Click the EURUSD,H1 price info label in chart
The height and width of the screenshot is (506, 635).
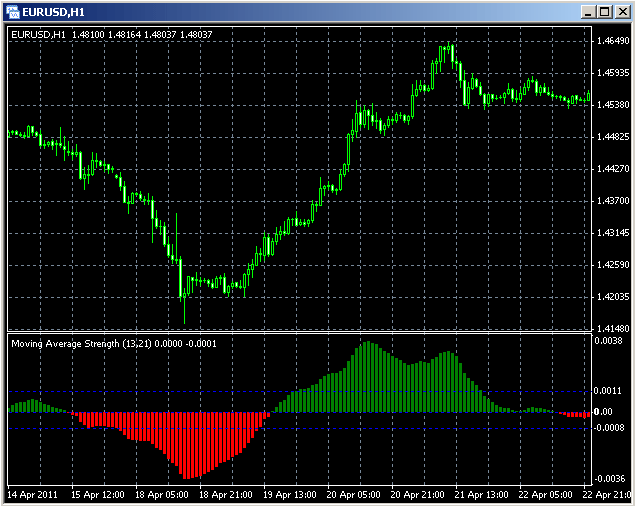(x=111, y=35)
